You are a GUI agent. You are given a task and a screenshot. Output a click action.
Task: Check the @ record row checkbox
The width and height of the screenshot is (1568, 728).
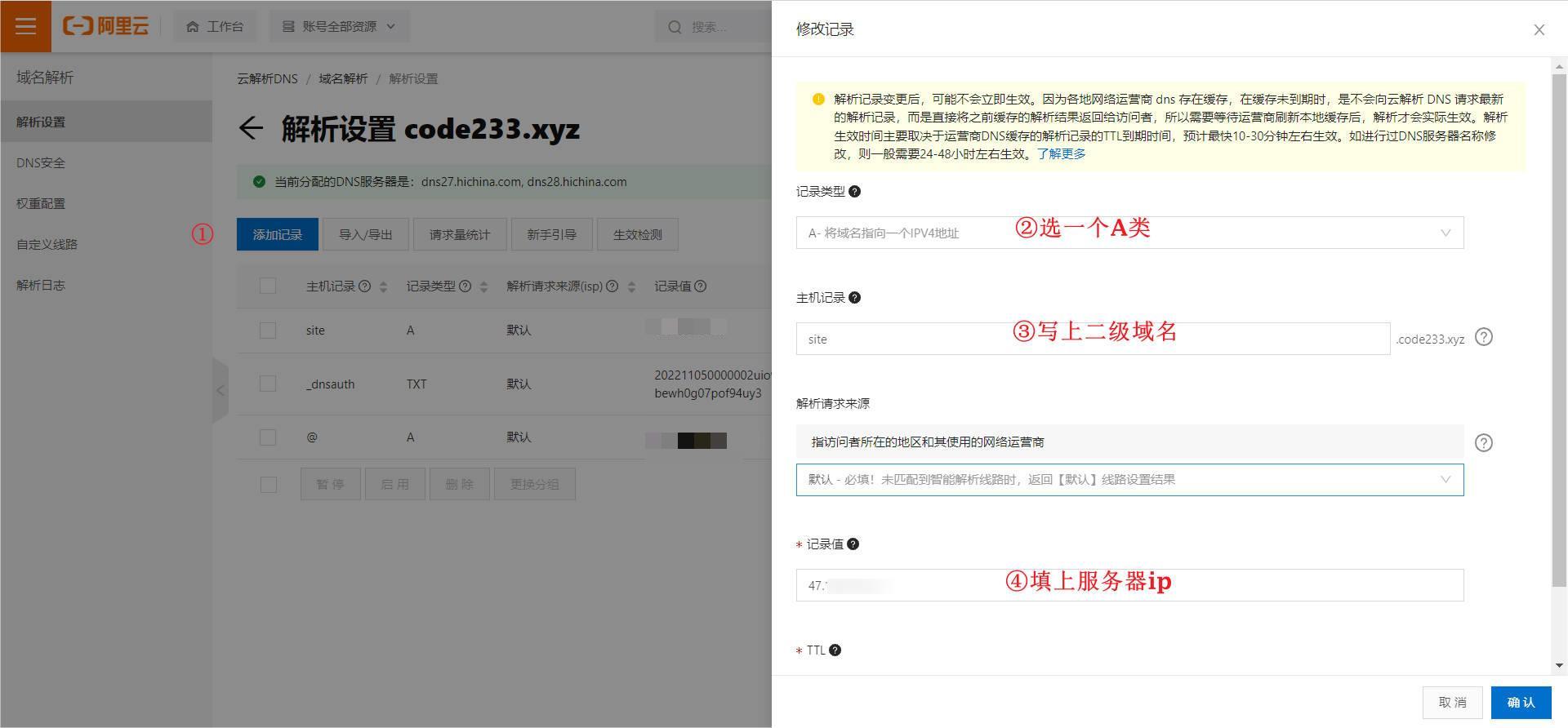pyautogui.click(x=267, y=437)
